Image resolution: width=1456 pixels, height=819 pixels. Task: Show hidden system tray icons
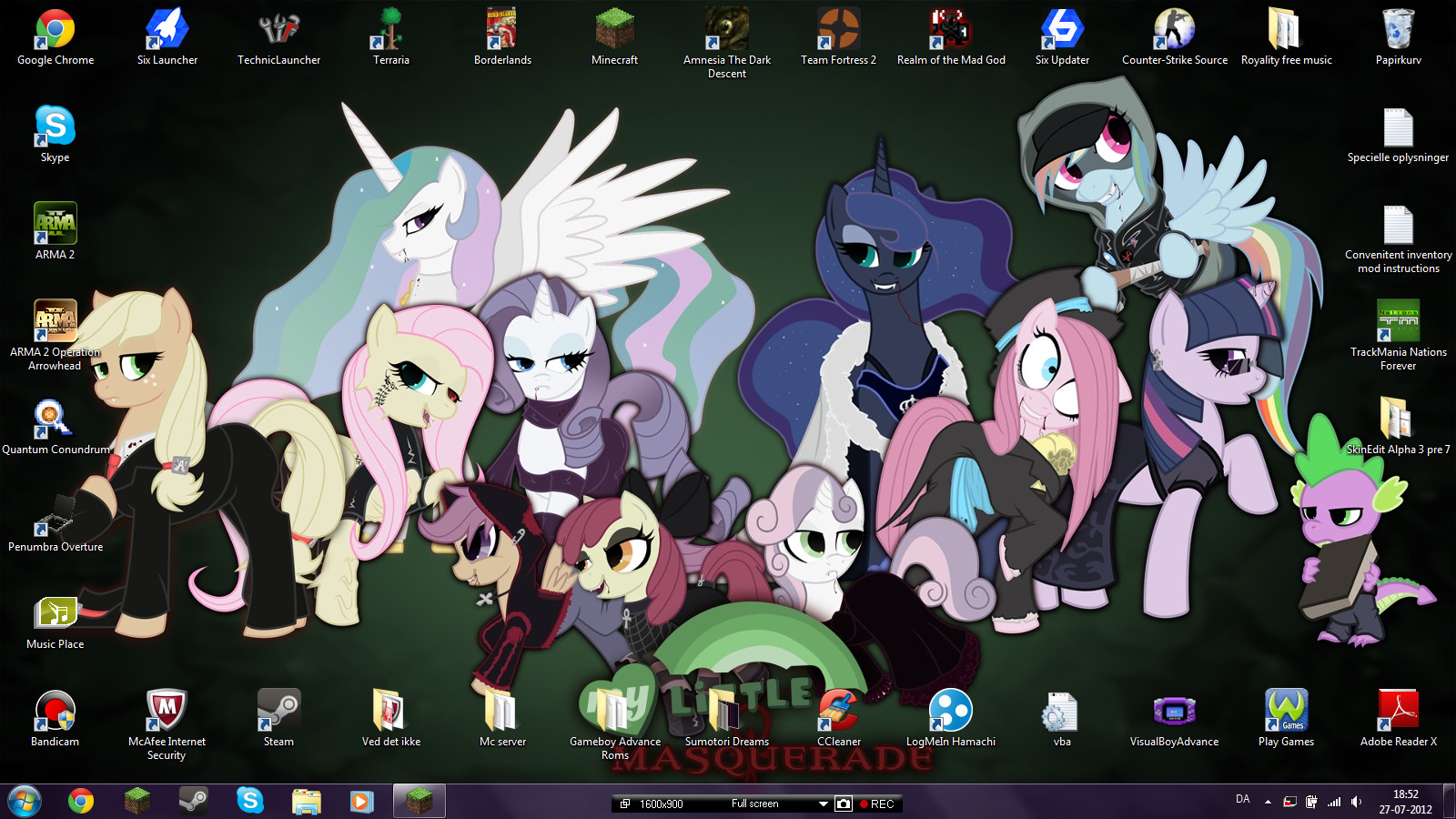tap(1268, 802)
